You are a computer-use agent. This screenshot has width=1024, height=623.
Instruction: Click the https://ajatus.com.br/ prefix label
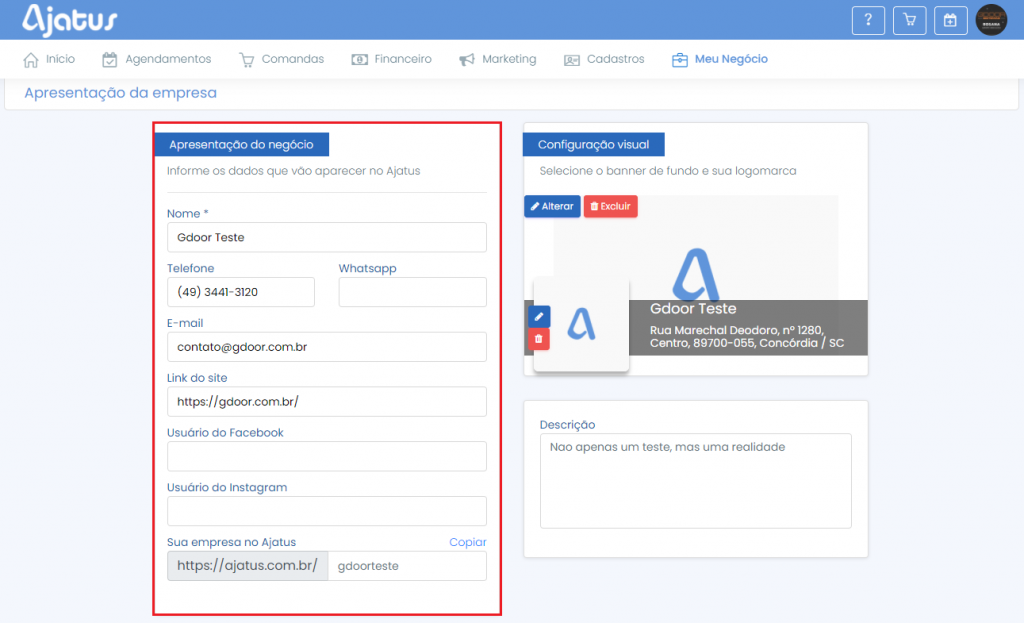pos(248,566)
